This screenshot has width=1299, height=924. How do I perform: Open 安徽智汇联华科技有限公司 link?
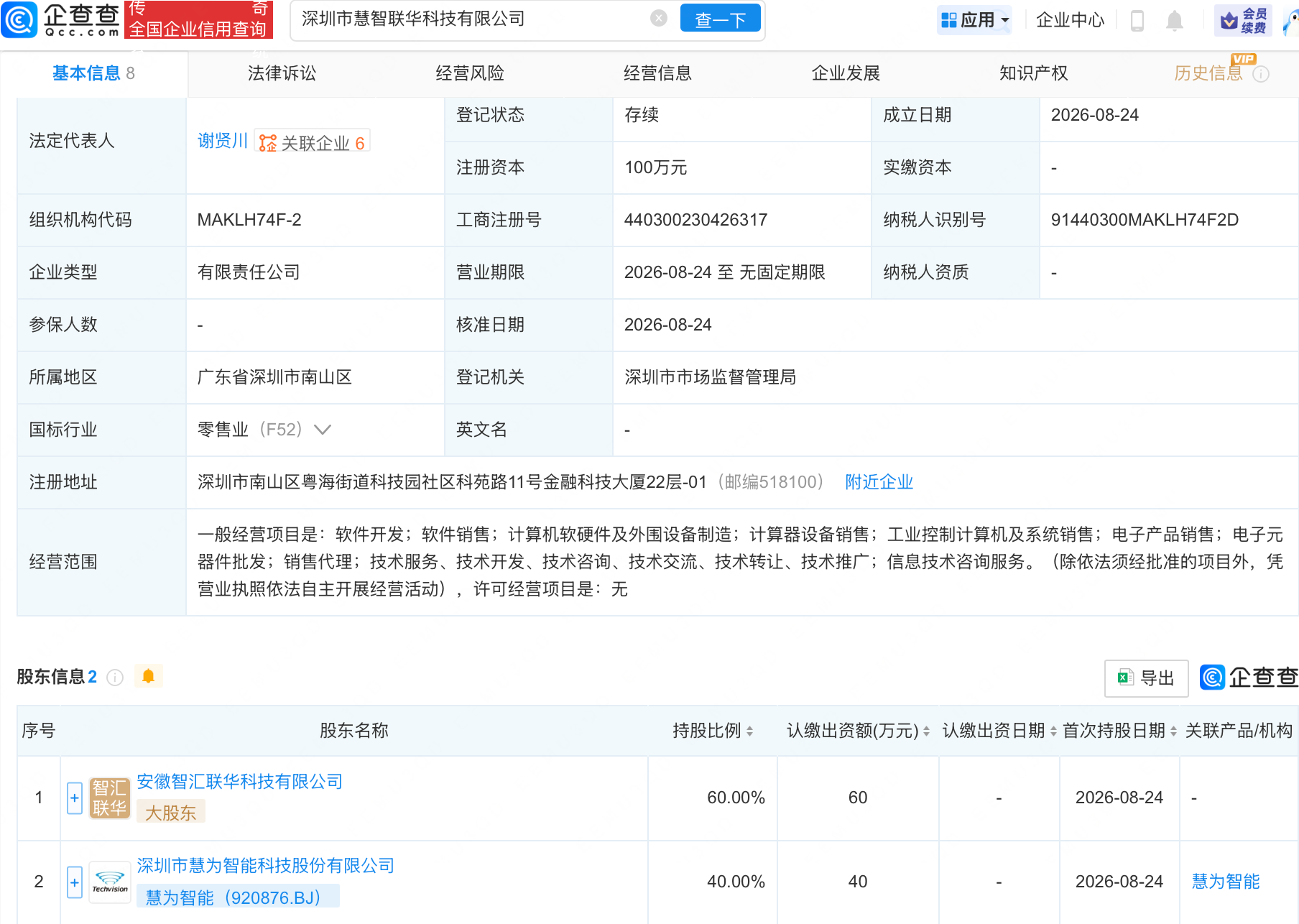[240, 782]
